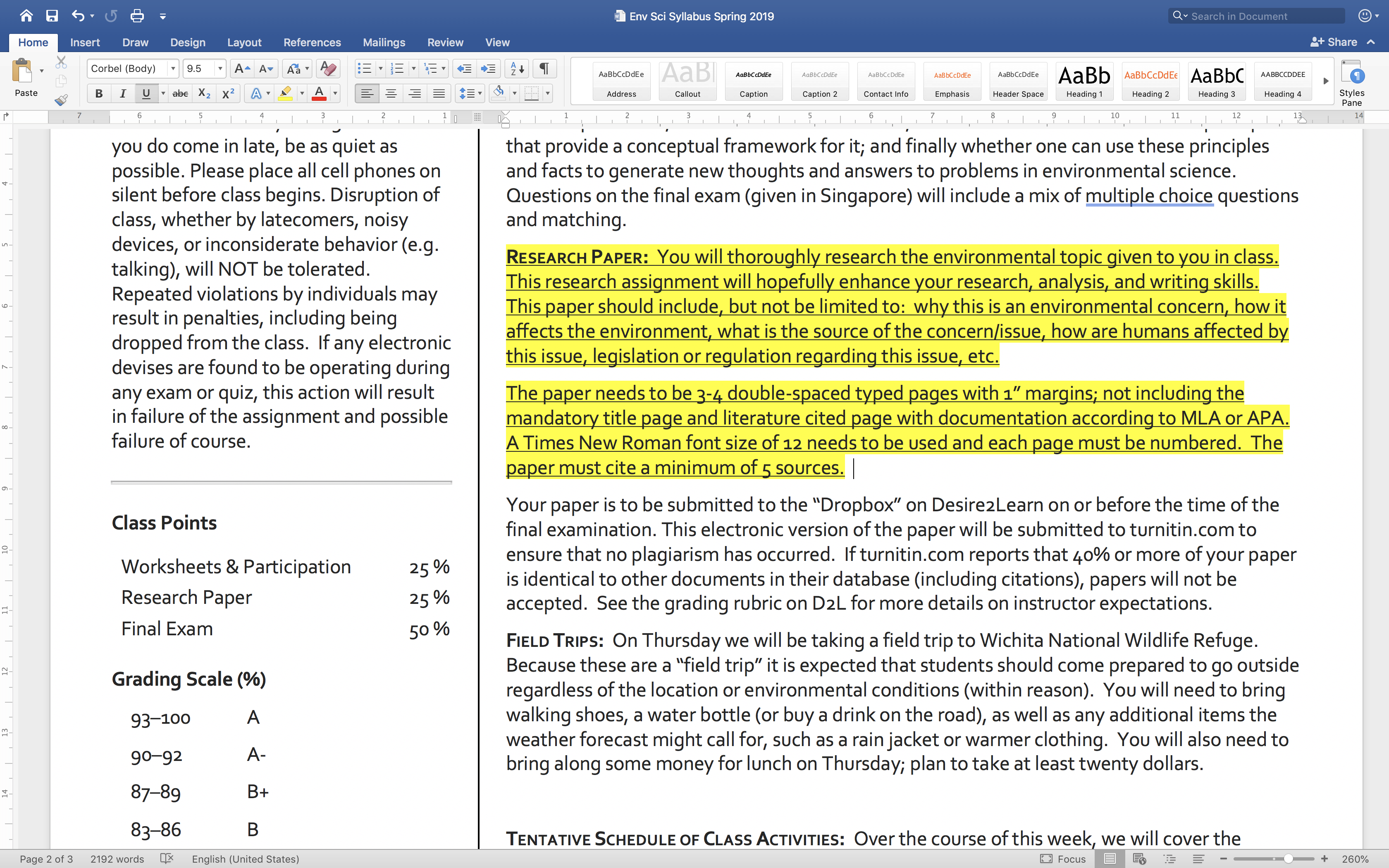Viewport: 1389px width, 868px height.
Task: Open the Customize Quick Access Toolbar dropdown
Action: [163, 17]
